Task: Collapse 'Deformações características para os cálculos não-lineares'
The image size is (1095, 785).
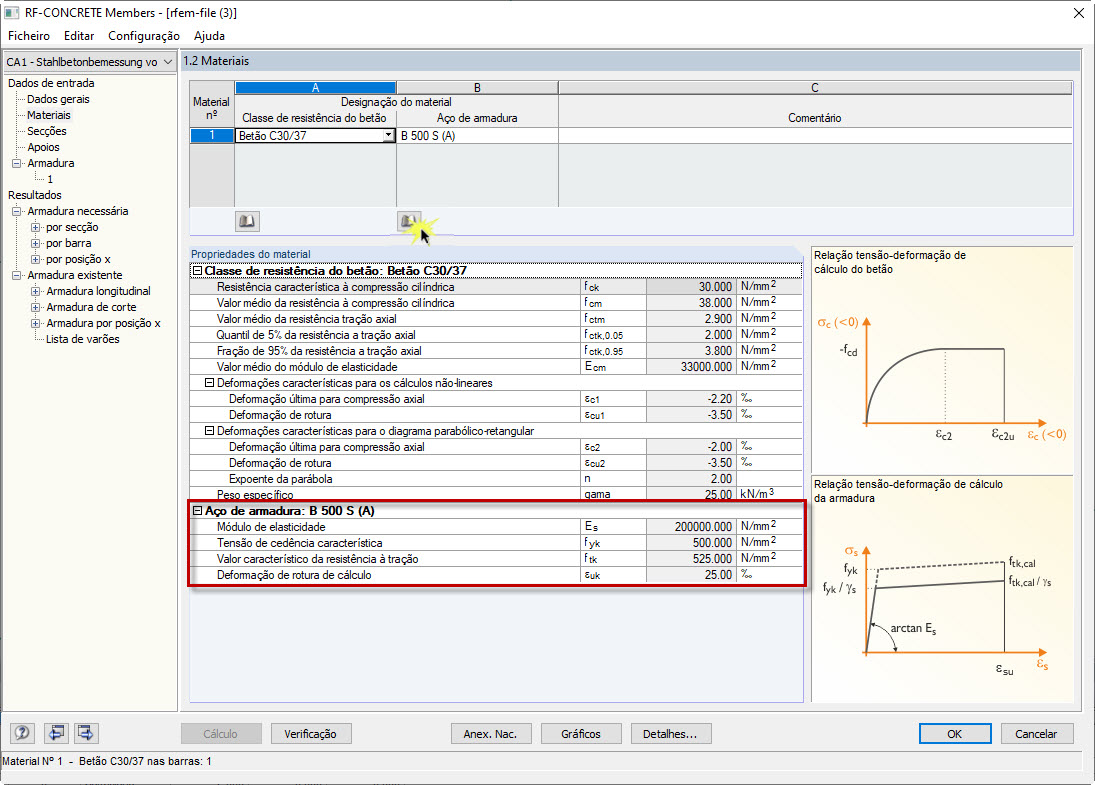Action: (209, 383)
